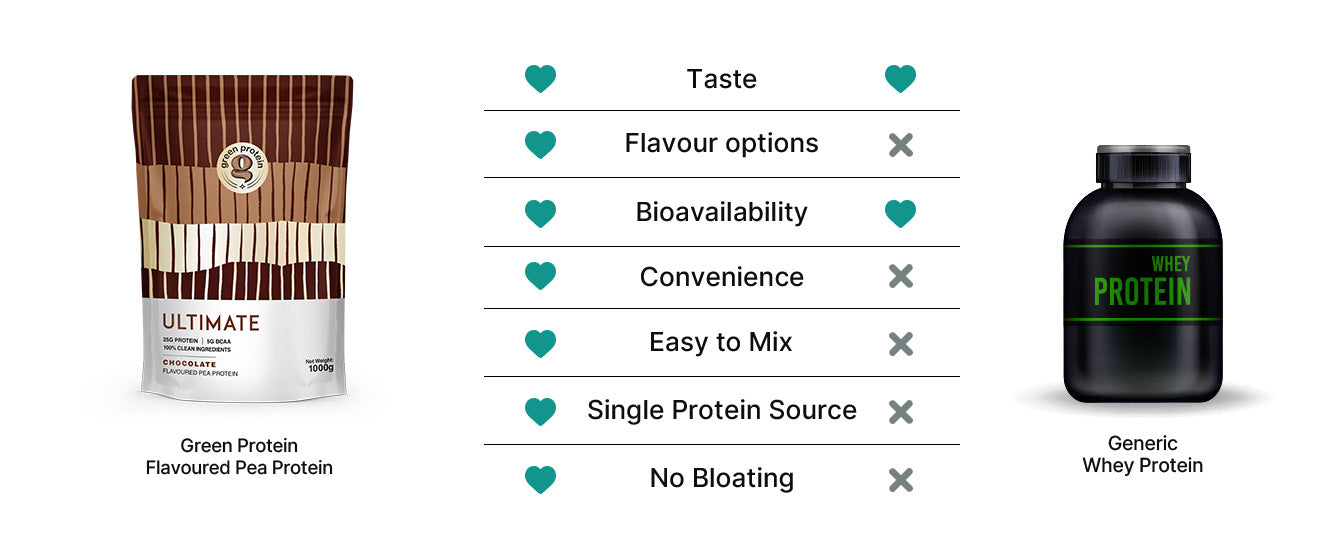Click the Taste row label
Image resolution: width=1320 pixels, height=558 pixels.
coord(721,79)
